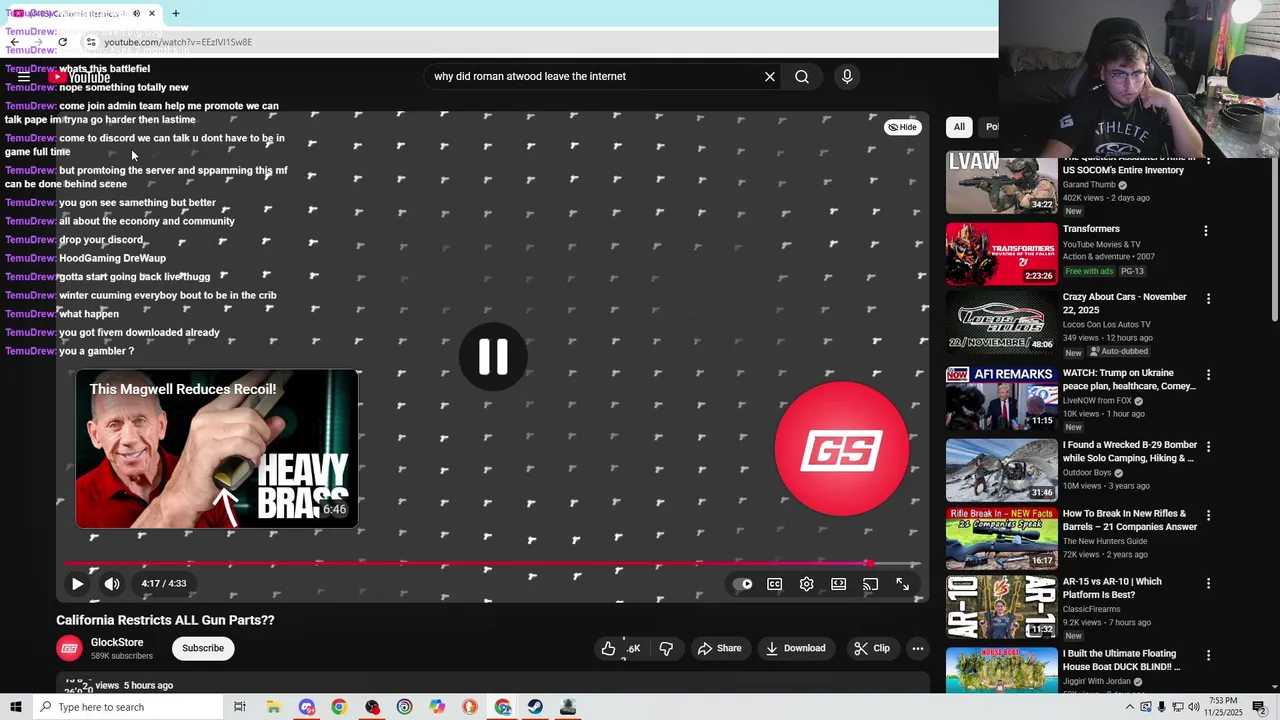Screen dimensions: 1280x720
Task: Switch to theater mode
Action: coord(839,584)
